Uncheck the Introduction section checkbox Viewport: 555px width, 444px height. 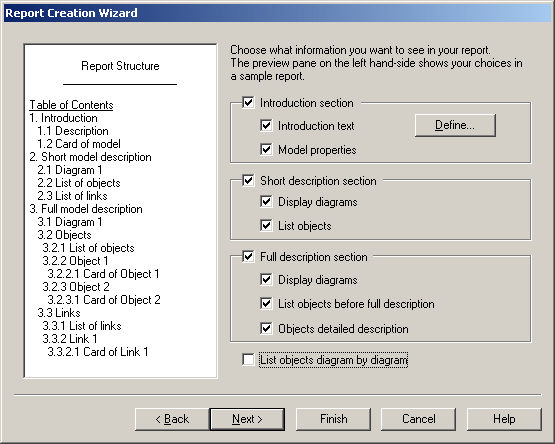[x=248, y=103]
